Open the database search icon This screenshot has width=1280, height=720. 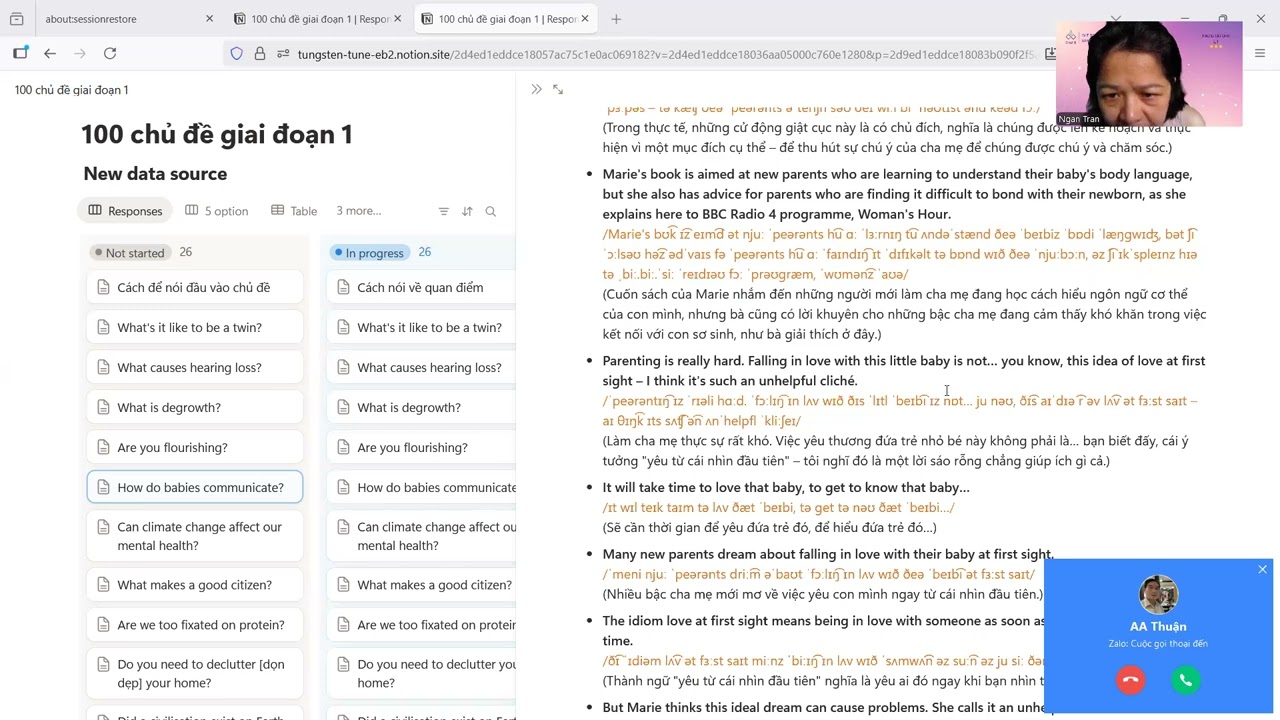(x=490, y=211)
